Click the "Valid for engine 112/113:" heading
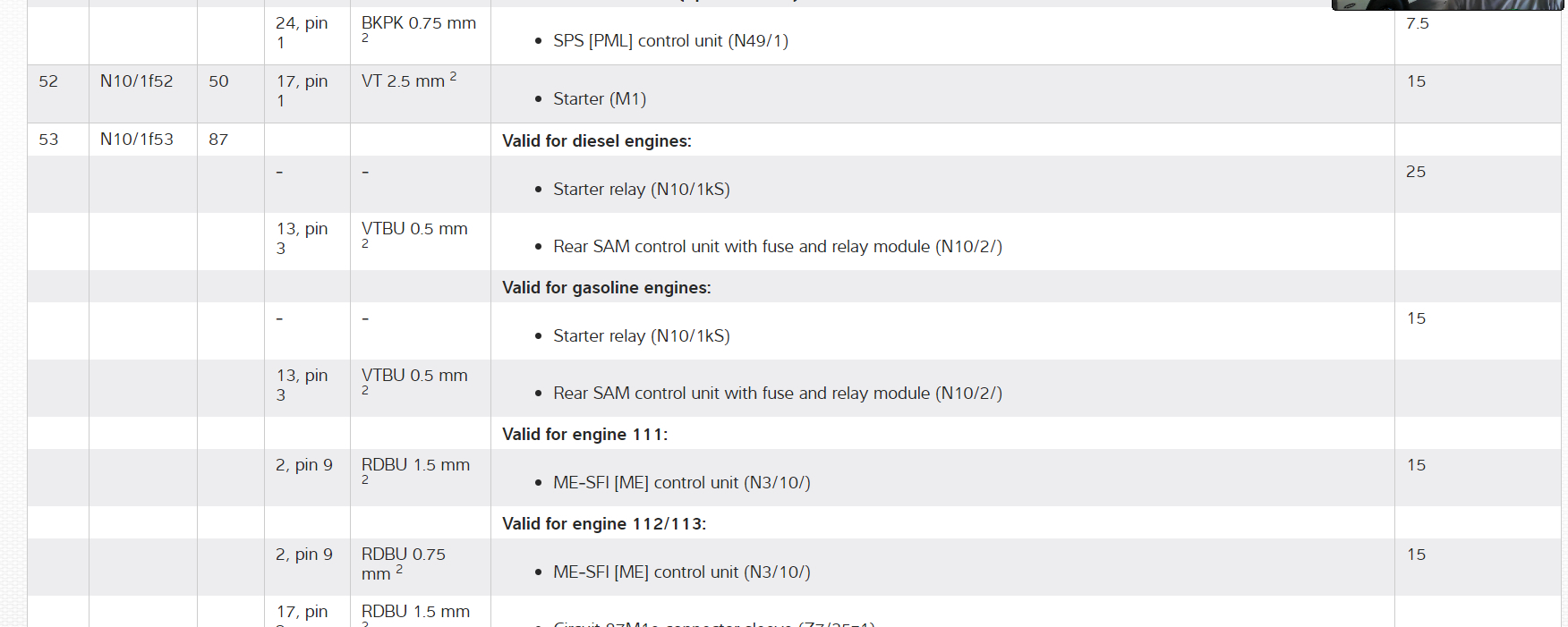This screenshot has height=627, width=1568. tap(604, 524)
